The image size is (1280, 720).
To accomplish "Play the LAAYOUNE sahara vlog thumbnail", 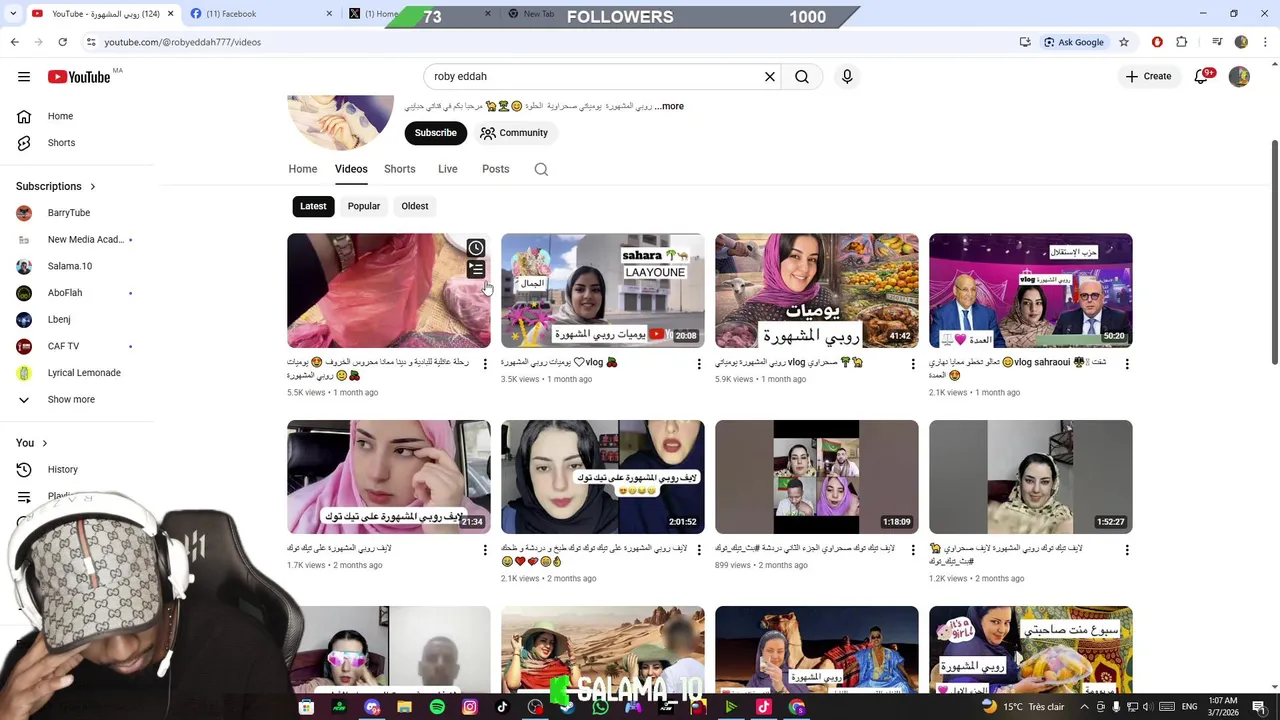I will pos(603,290).
